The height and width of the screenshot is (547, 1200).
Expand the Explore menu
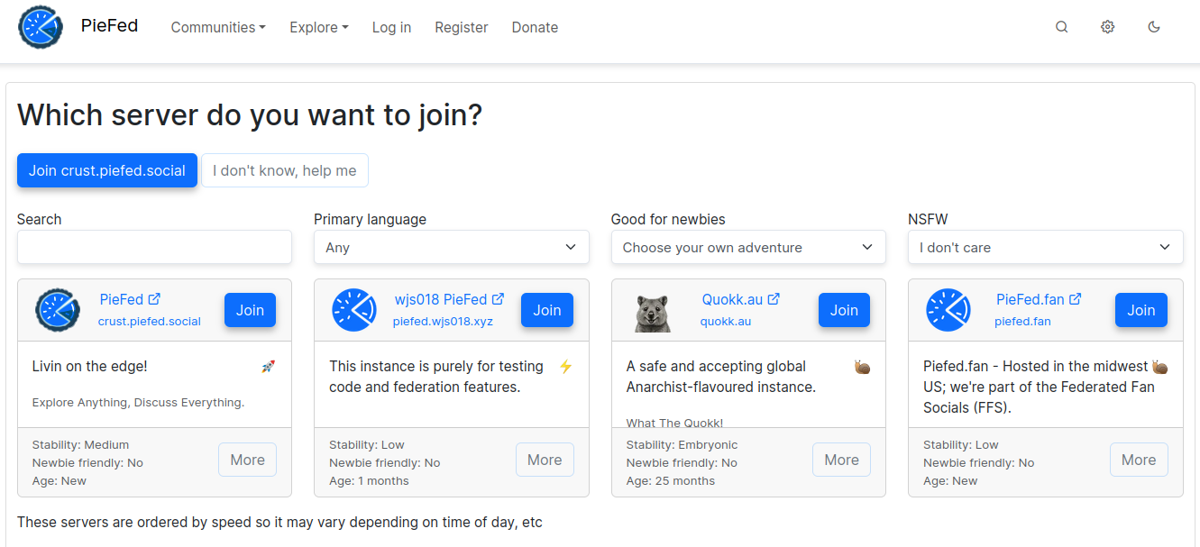point(319,28)
